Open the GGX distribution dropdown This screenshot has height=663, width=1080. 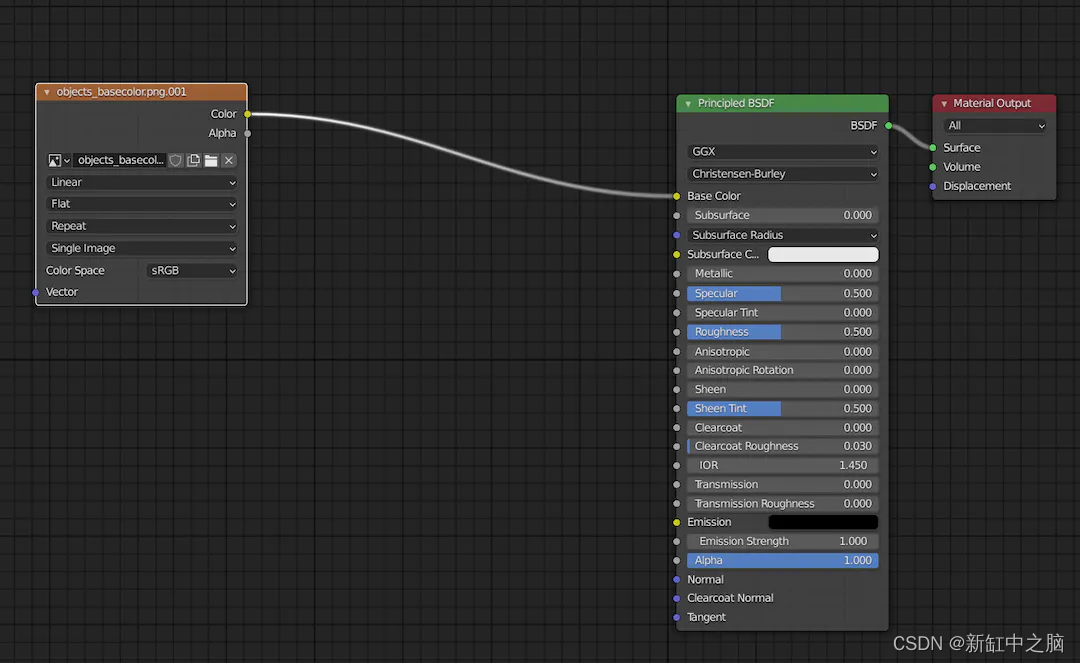(782, 151)
